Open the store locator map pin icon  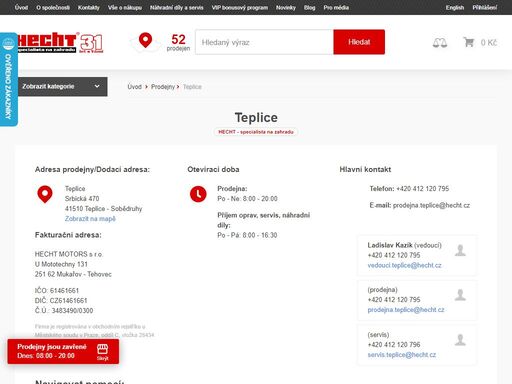145,41
